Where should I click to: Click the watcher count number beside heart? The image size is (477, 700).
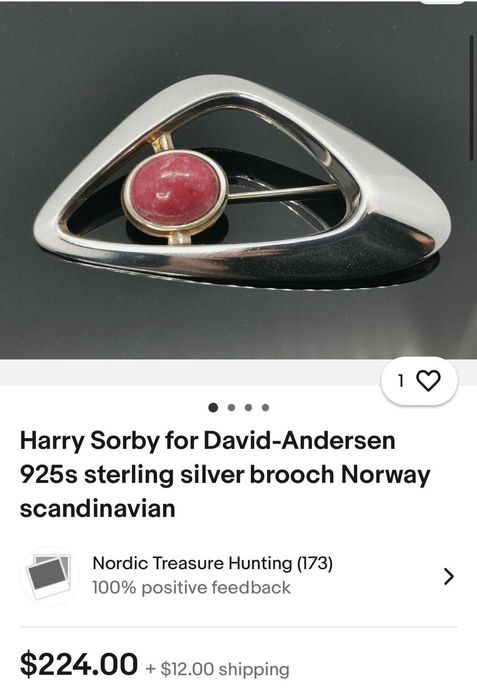click(401, 381)
